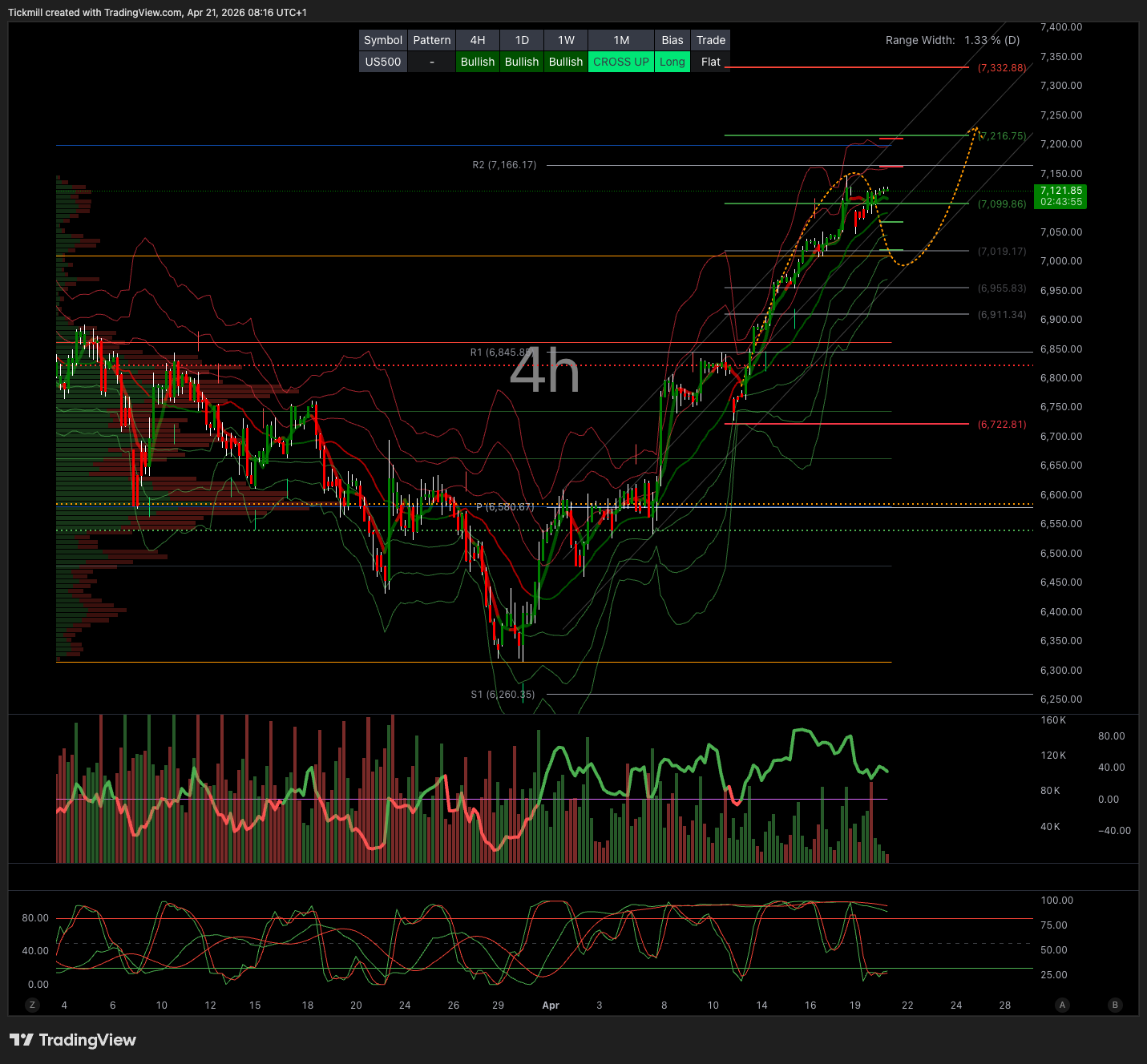Click the Apr label on time axis

(x=551, y=1006)
